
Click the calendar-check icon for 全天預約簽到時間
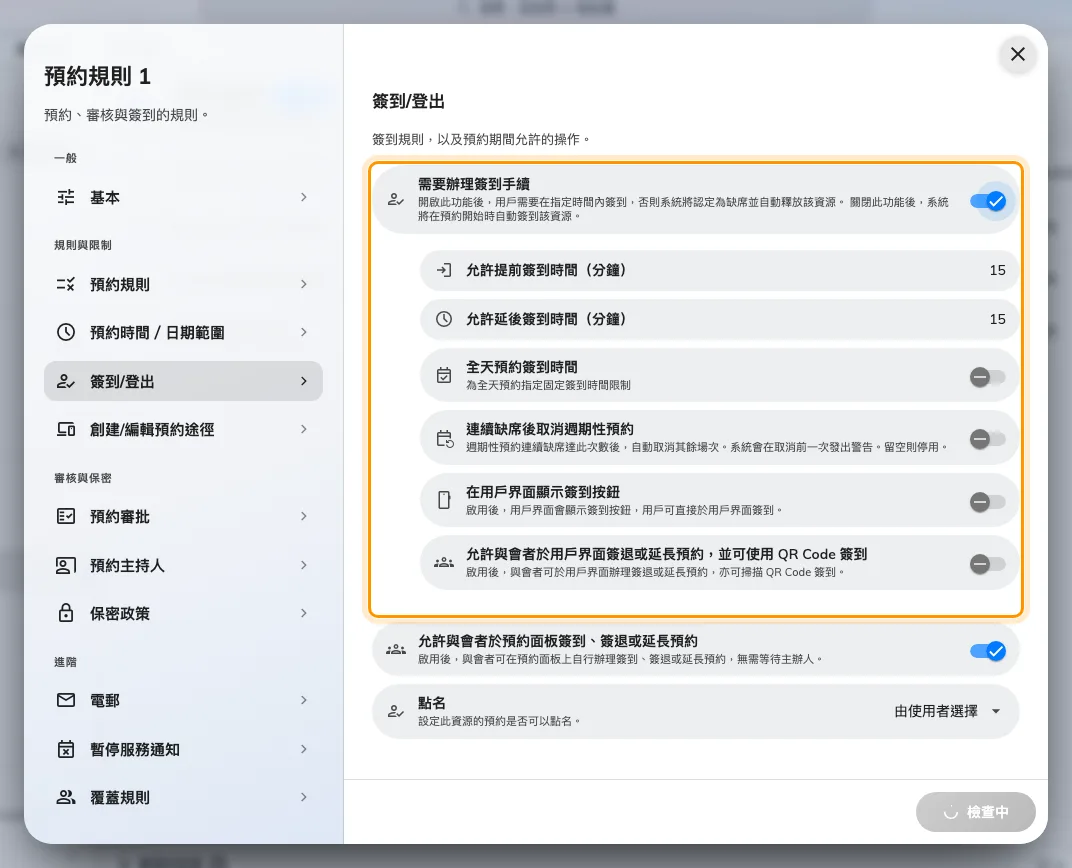444,375
